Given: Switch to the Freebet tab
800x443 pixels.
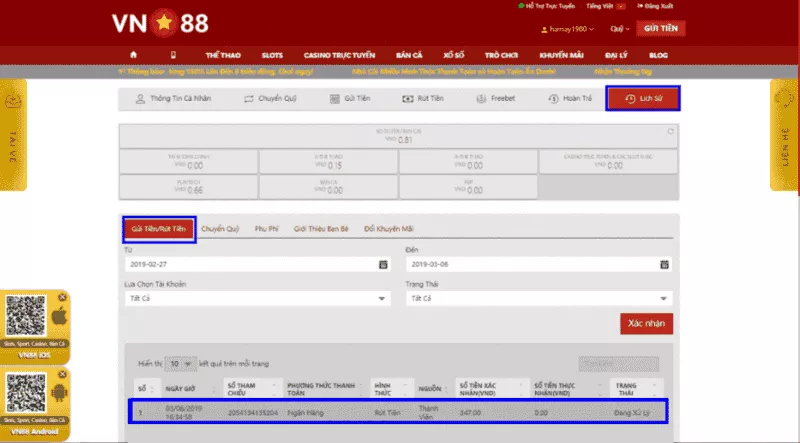Looking at the screenshot, I should [x=495, y=99].
